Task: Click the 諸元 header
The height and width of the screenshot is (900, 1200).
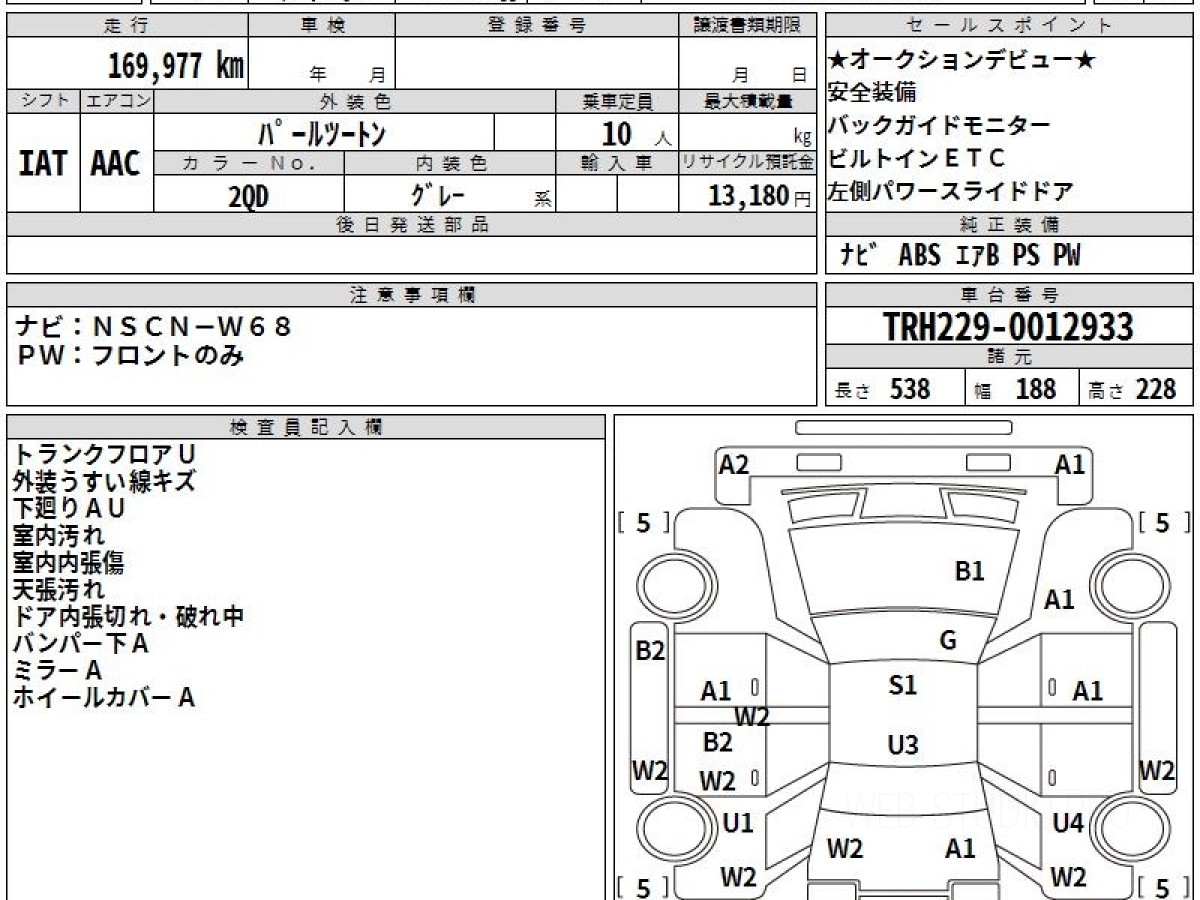Action: [1010, 357]
